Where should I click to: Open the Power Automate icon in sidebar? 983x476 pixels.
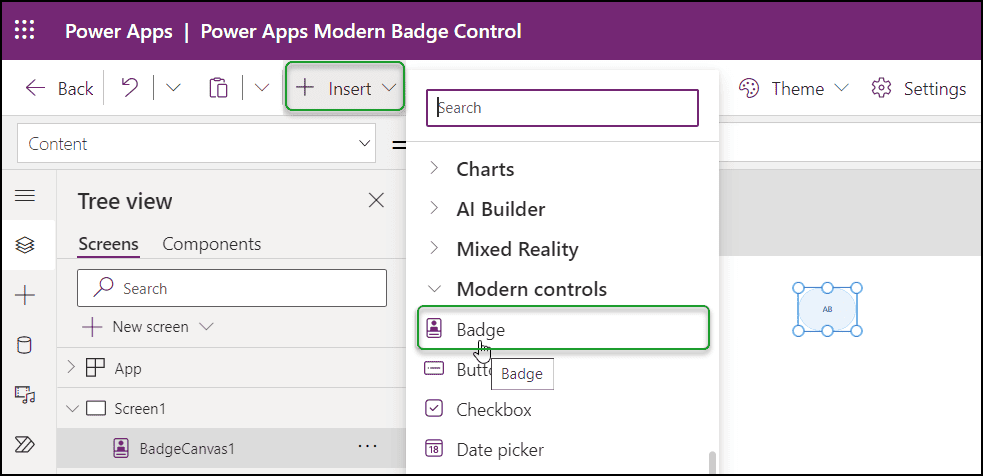coord(24,445)
